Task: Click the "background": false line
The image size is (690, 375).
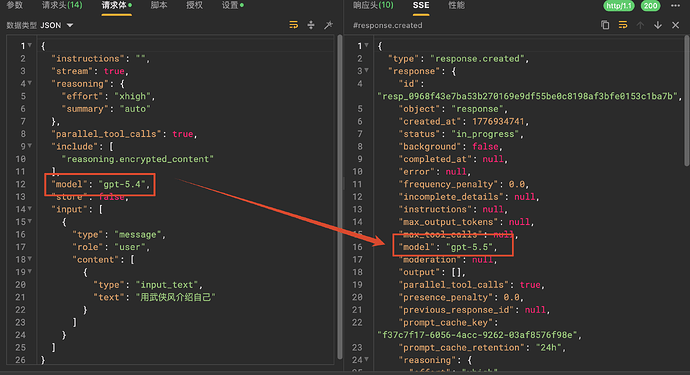Action: click(x=451, y=147)
